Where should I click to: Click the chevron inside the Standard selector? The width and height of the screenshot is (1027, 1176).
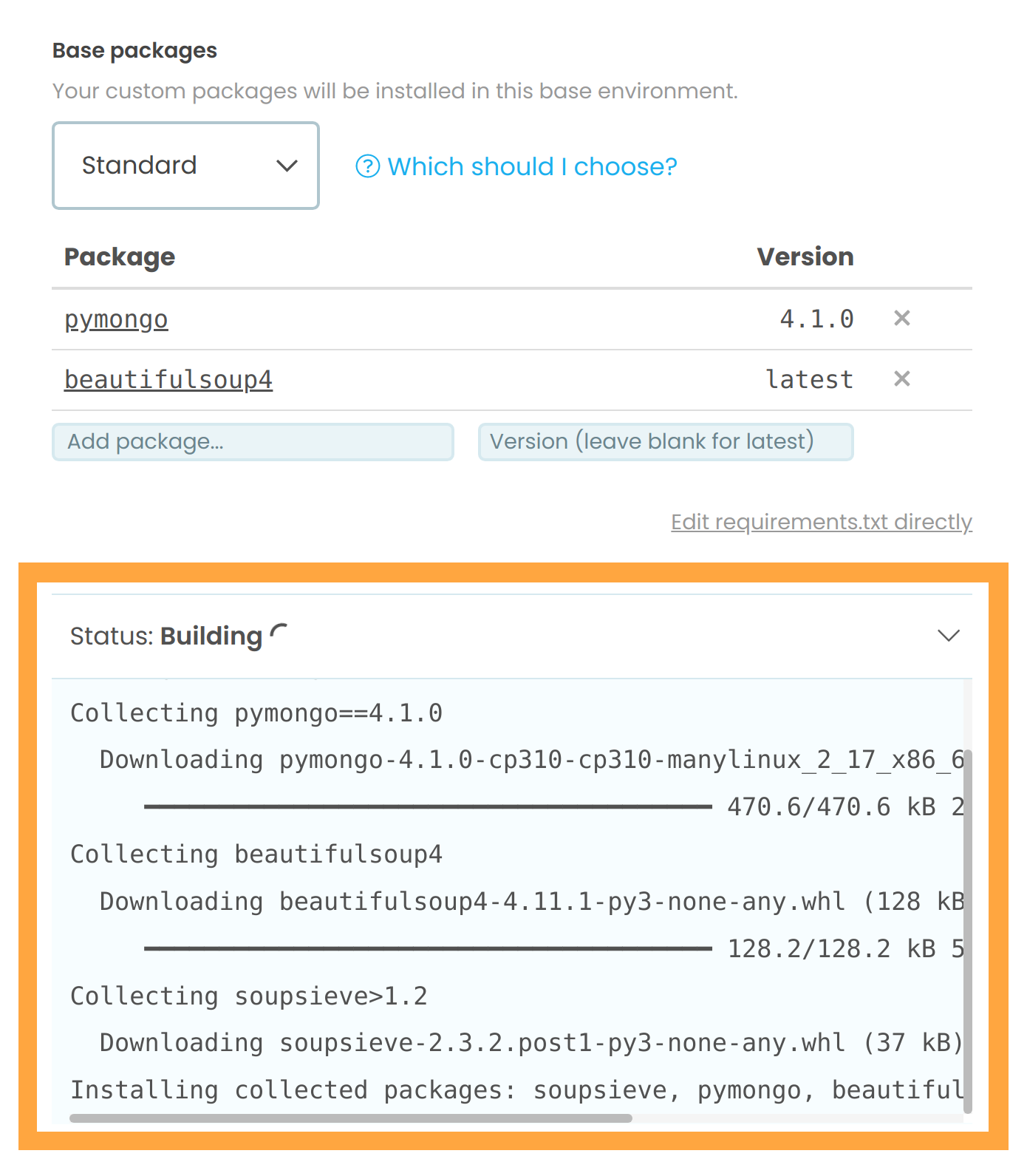pyautogui.click(x=287, y=166)
